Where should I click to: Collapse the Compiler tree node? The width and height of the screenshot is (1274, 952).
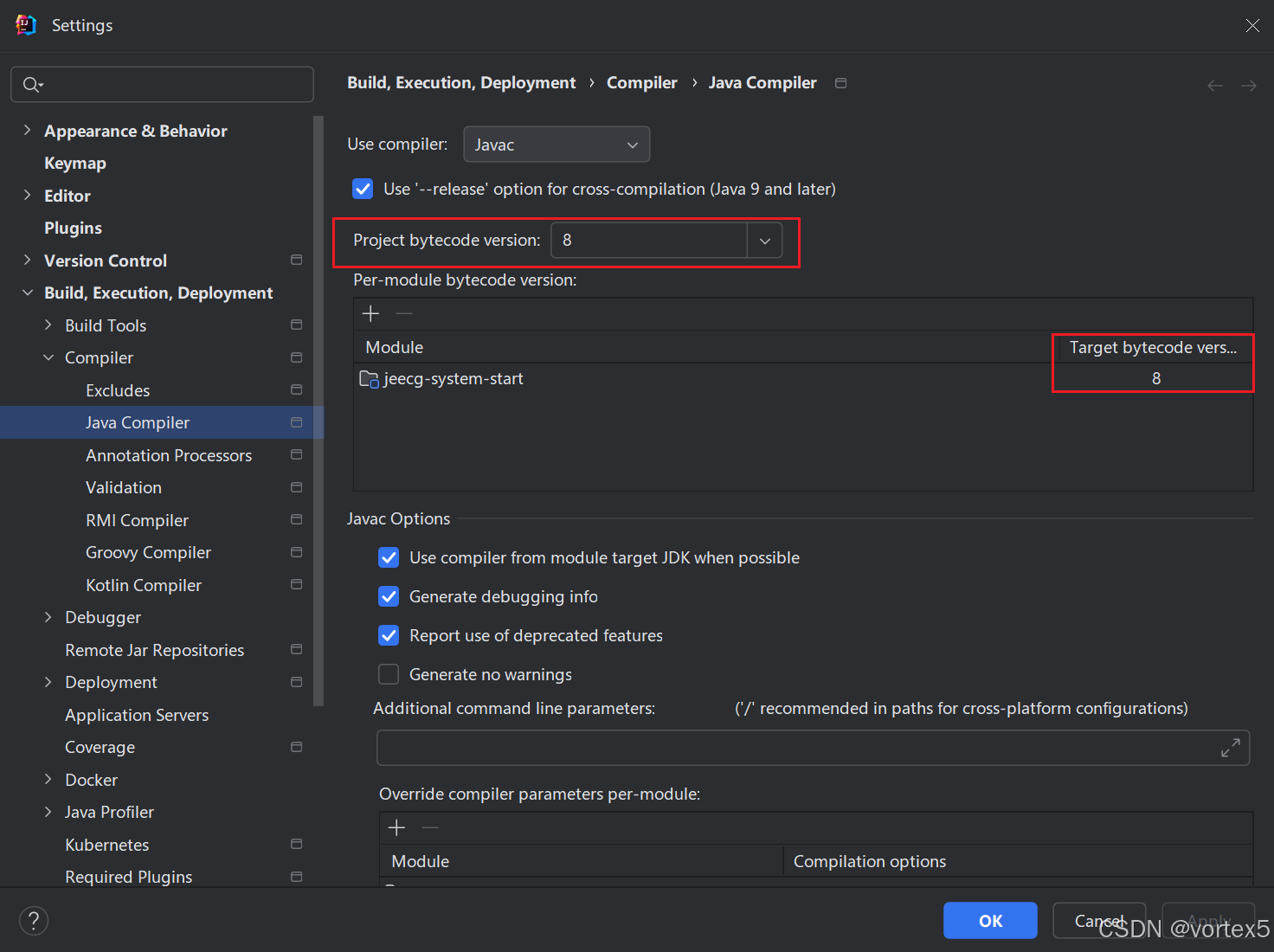point(48,357)
